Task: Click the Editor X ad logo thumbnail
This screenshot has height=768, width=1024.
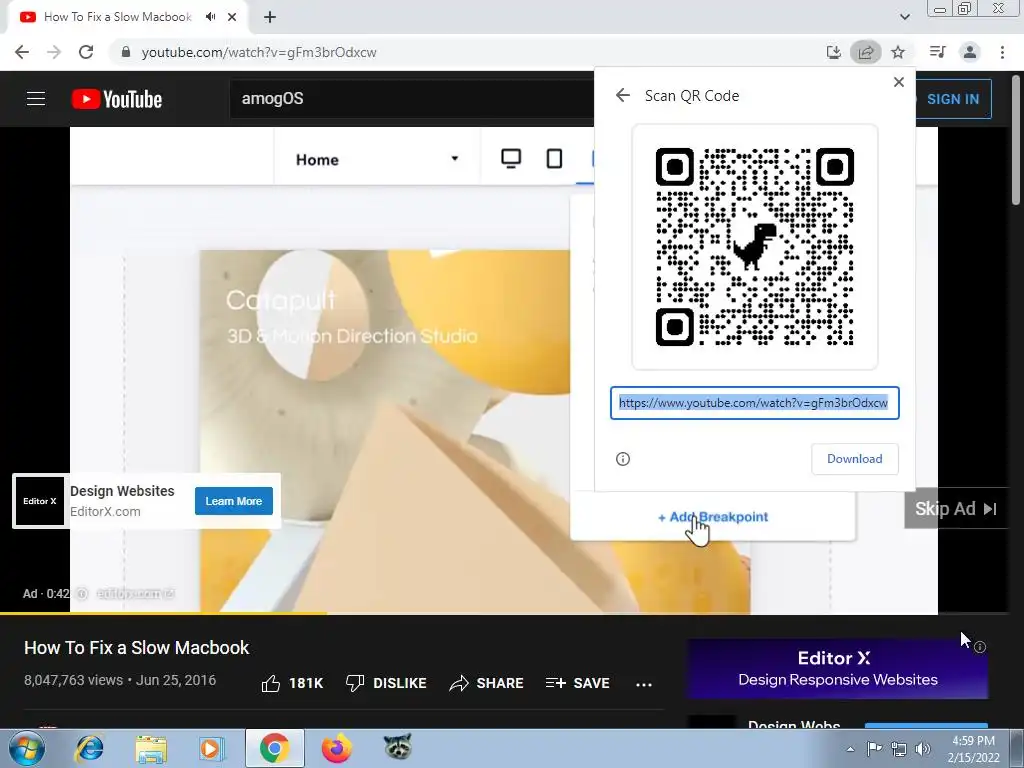Action: click(x=39, y=501)
